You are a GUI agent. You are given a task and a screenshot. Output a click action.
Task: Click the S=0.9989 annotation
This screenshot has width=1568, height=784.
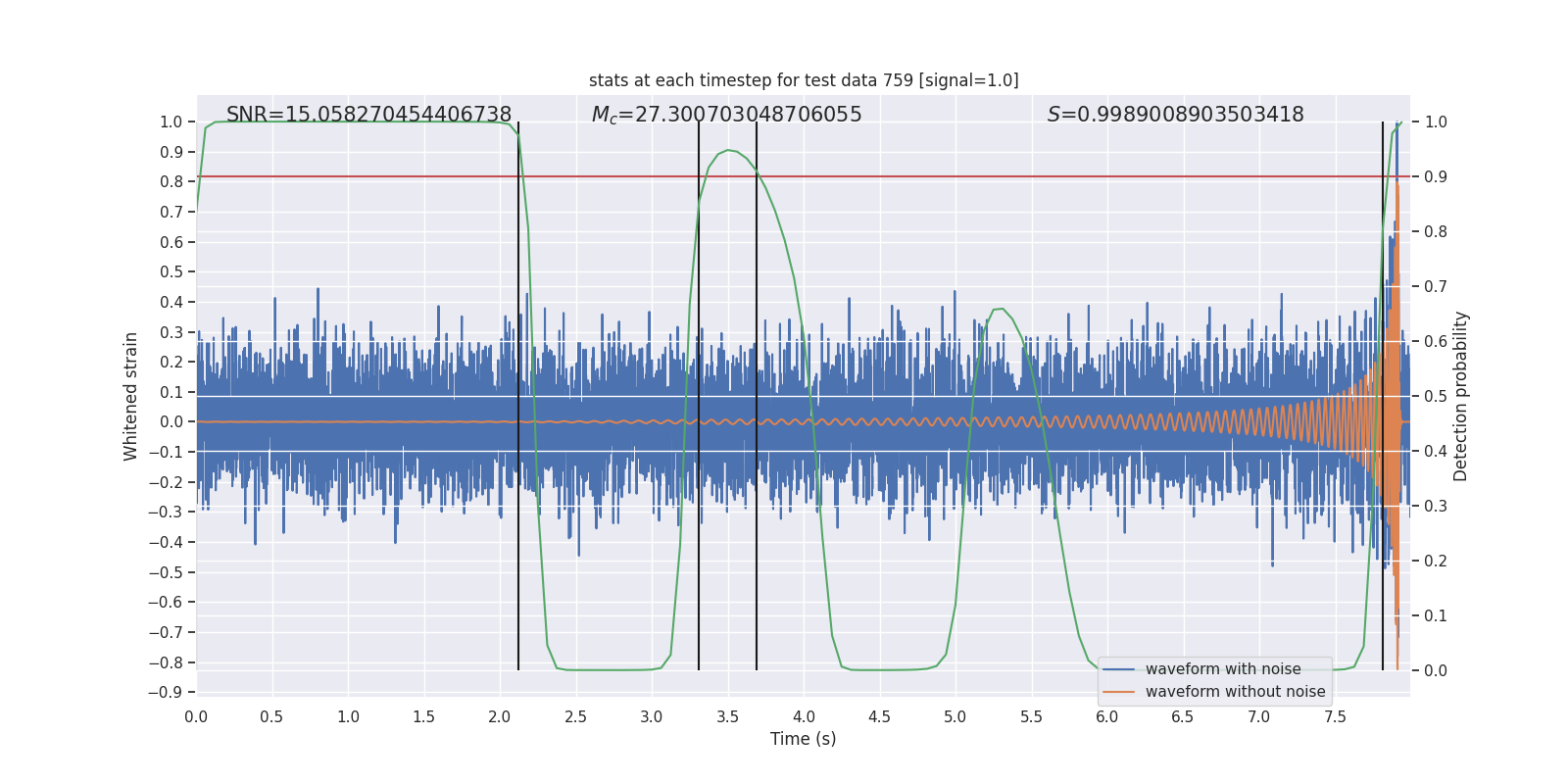[x=1176, y=115]
